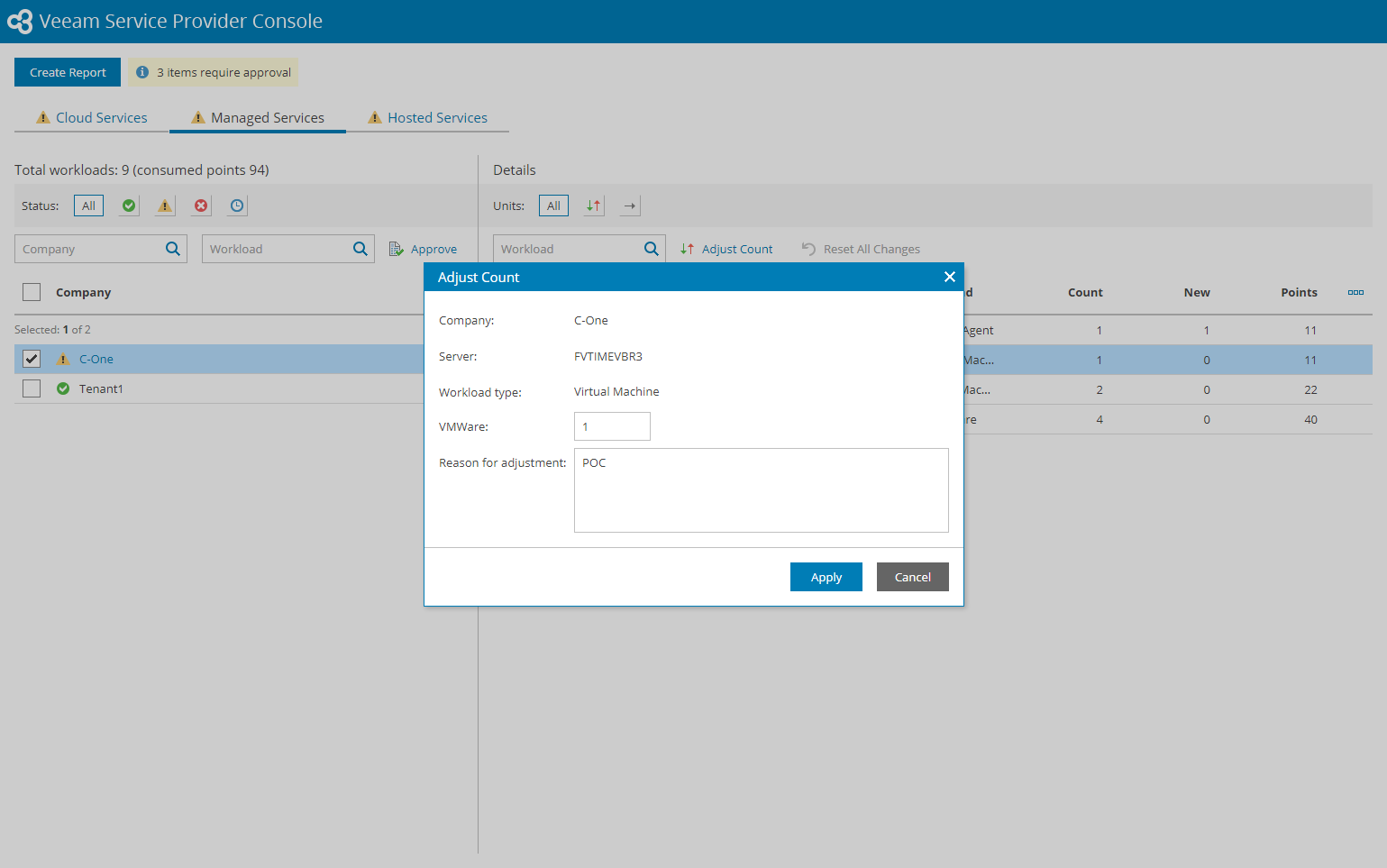
Task: Click the info icon beside approval notice
Action: click(142, 72)
